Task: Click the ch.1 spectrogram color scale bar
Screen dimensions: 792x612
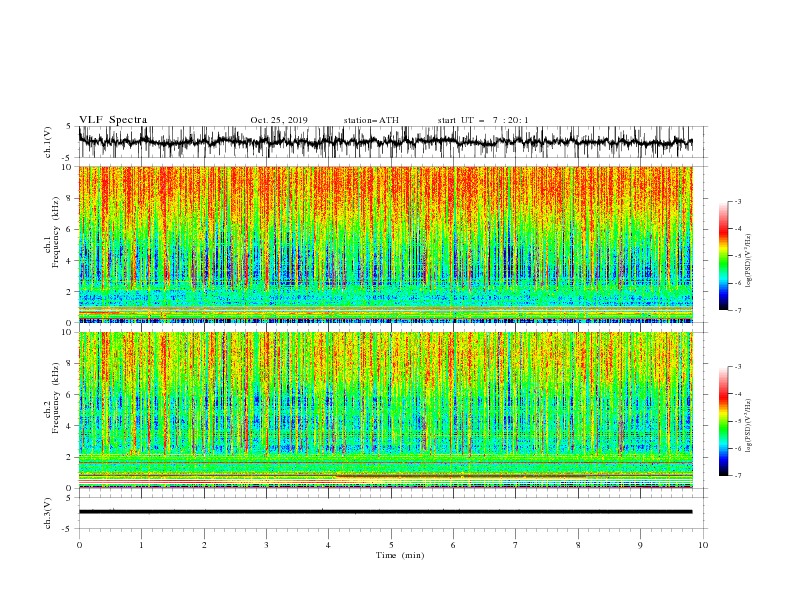Action: (723, 256)
